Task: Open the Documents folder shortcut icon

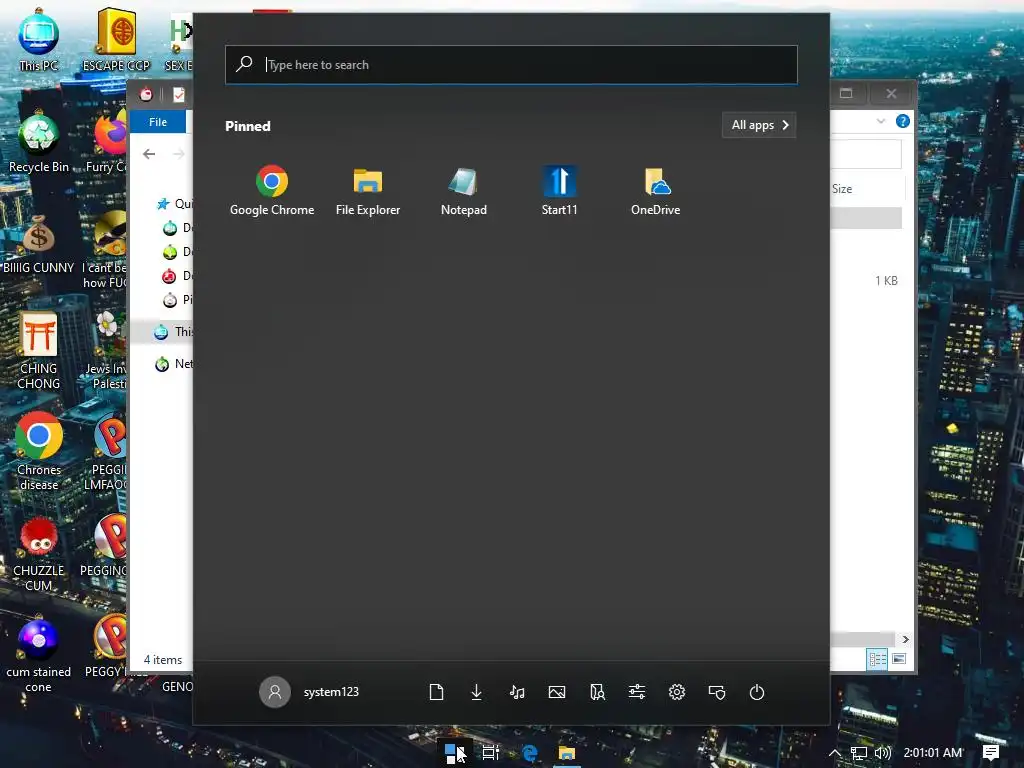Action: coord(436,692)
